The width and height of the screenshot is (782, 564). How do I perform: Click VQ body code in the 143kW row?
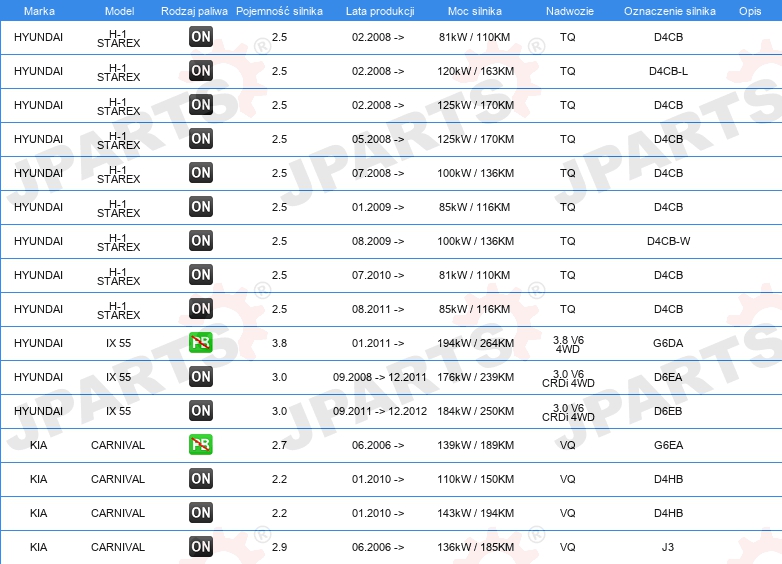tap(568, 513)
